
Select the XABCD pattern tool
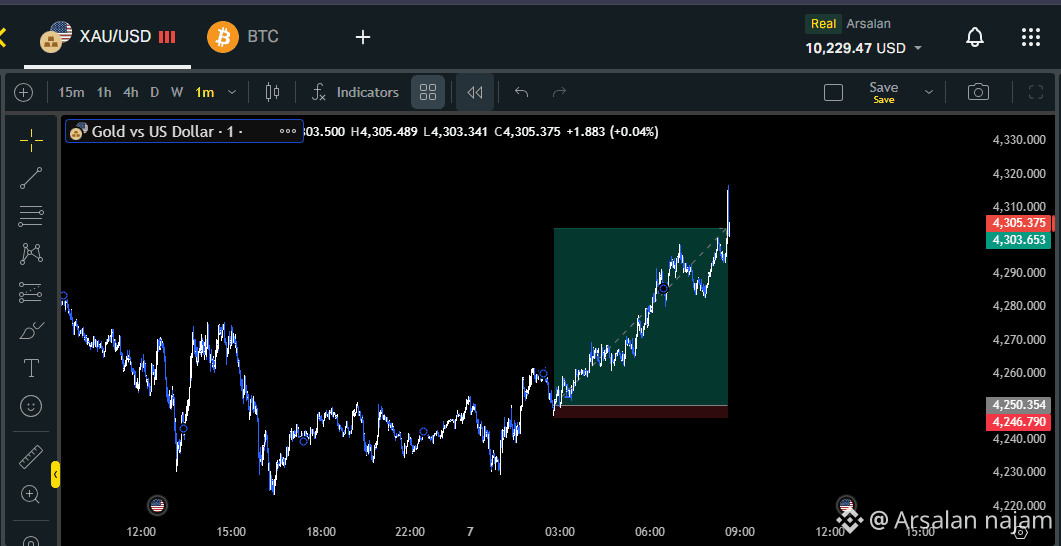point(31,254)
